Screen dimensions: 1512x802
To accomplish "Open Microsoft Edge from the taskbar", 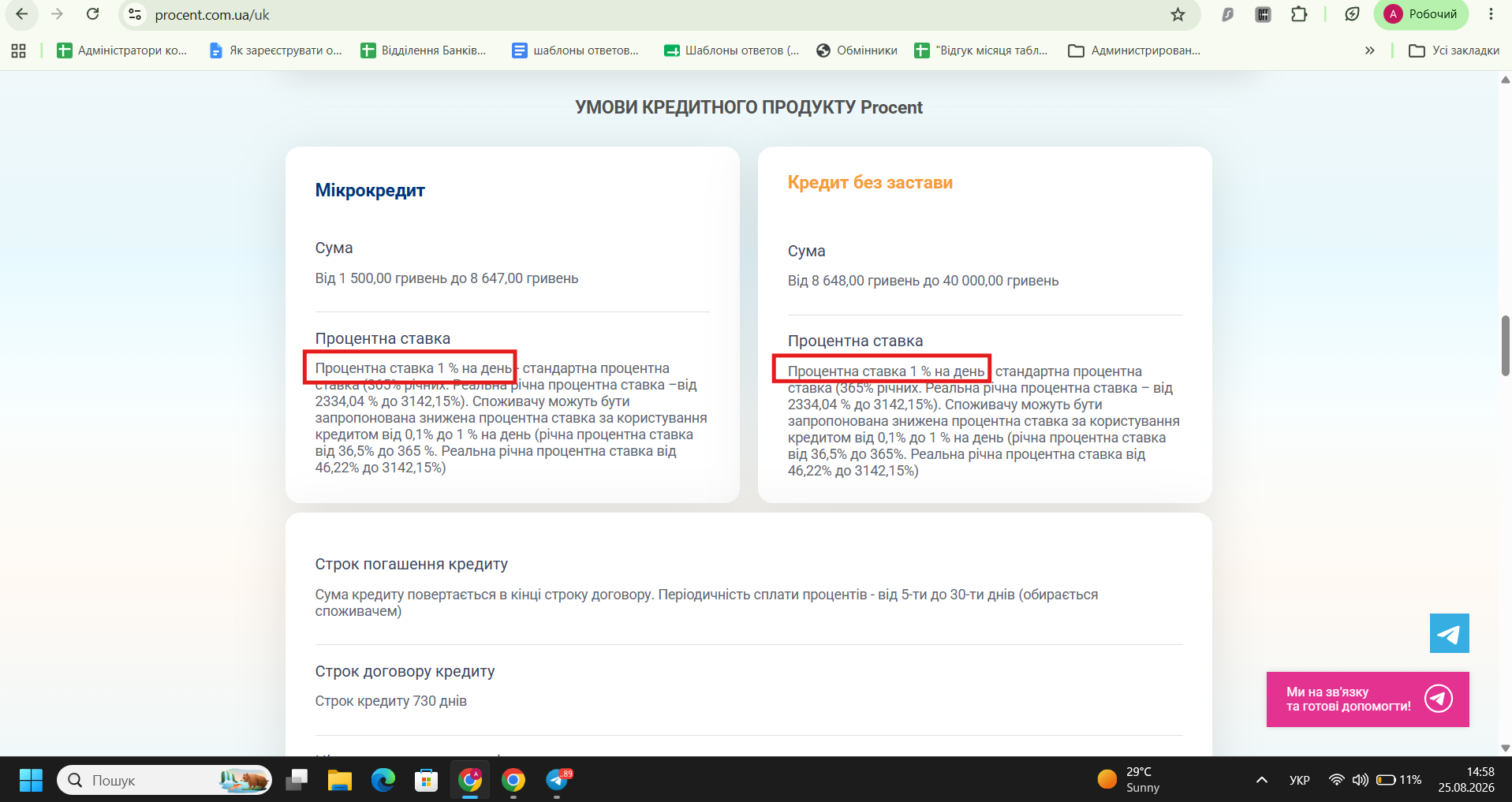I will click(383, 780).
